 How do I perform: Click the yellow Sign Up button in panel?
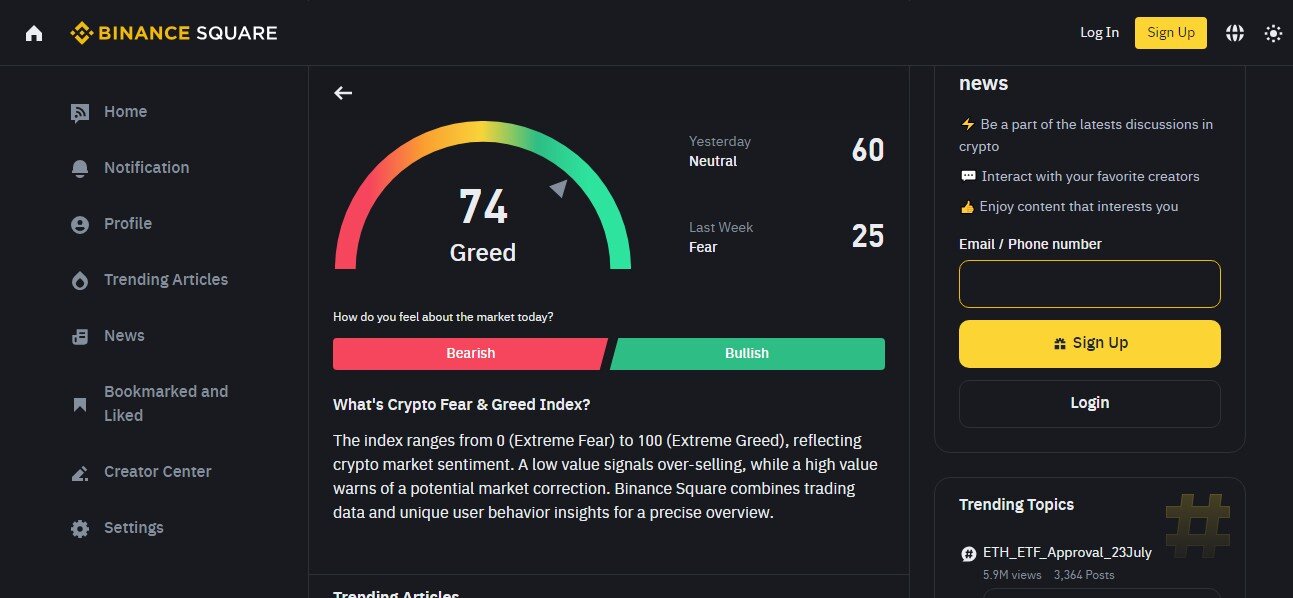[x=1090, y=344]
